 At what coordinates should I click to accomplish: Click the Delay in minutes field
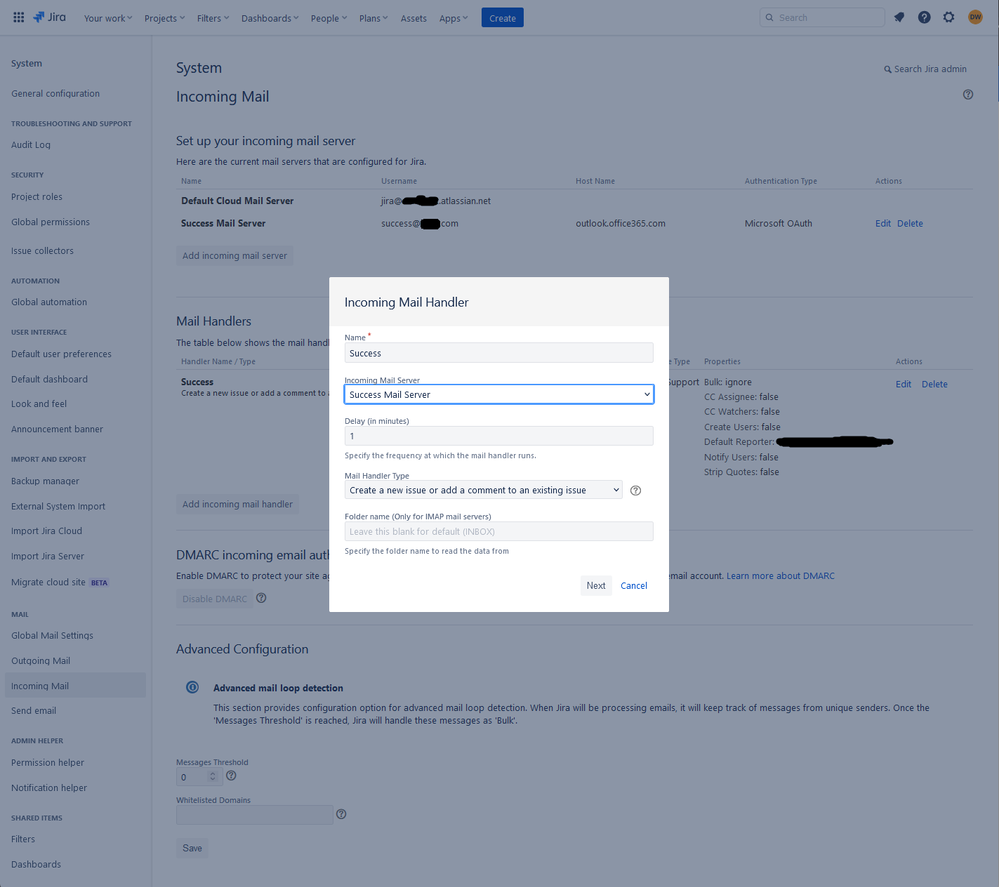(x=499, y=436)
